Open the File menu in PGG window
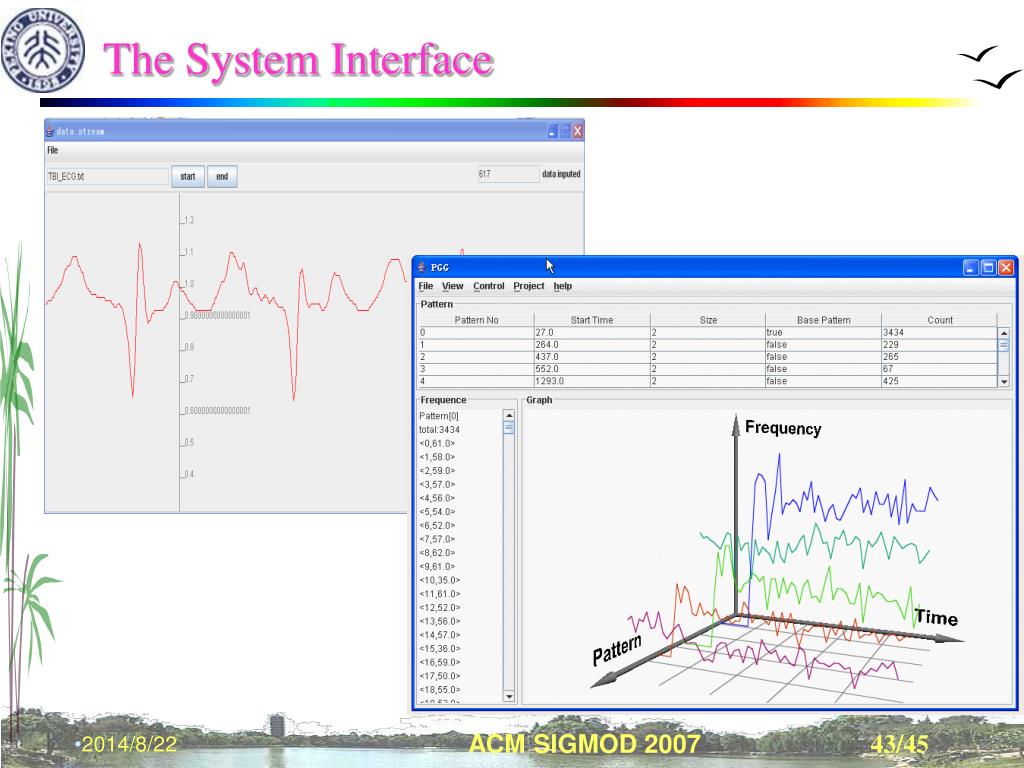 [x=425, y=286]
